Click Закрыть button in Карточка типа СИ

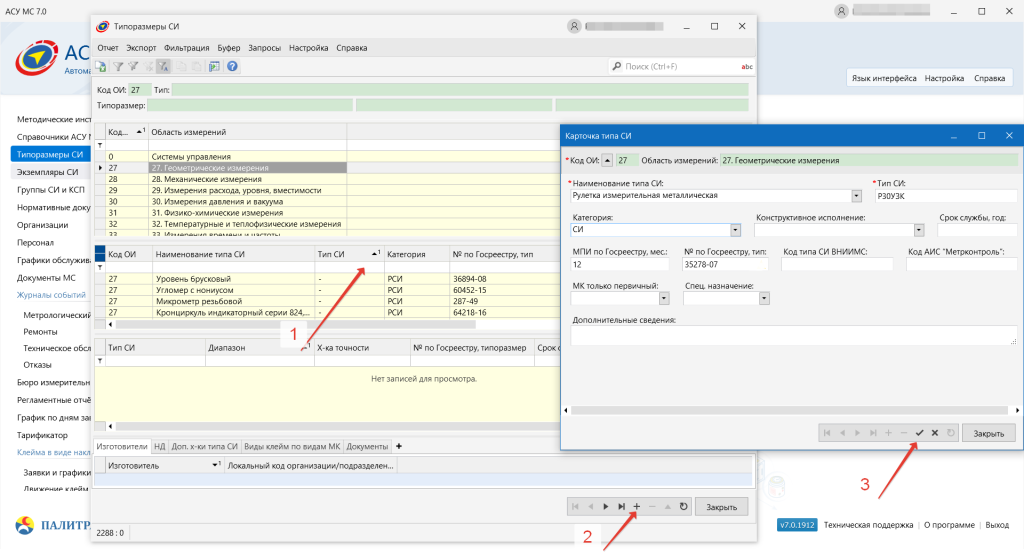point(988,433)
